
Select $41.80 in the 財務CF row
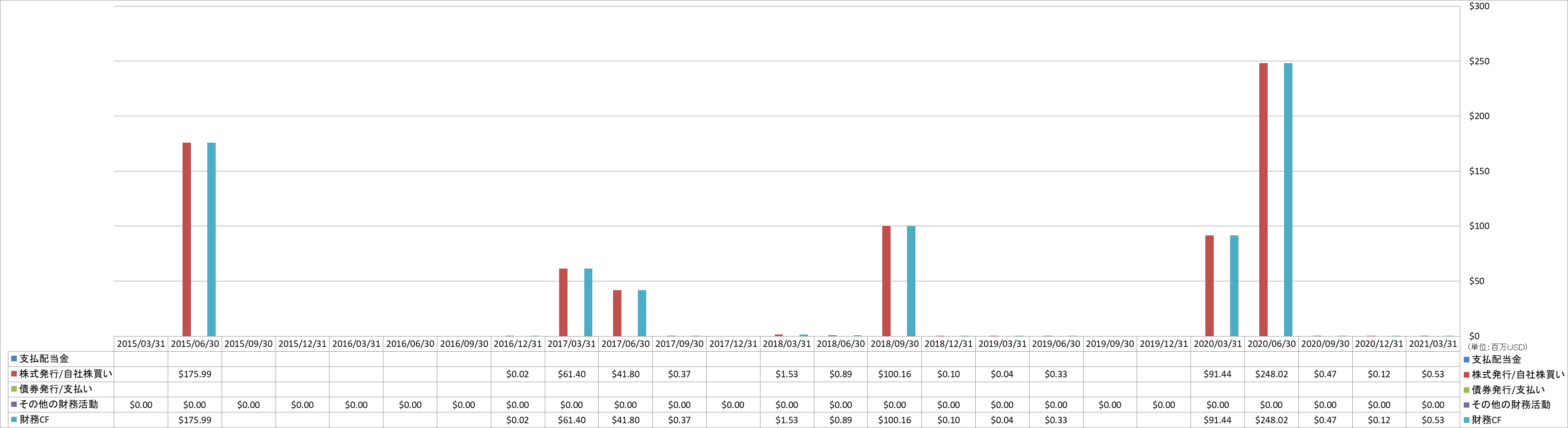pos(626,420)
